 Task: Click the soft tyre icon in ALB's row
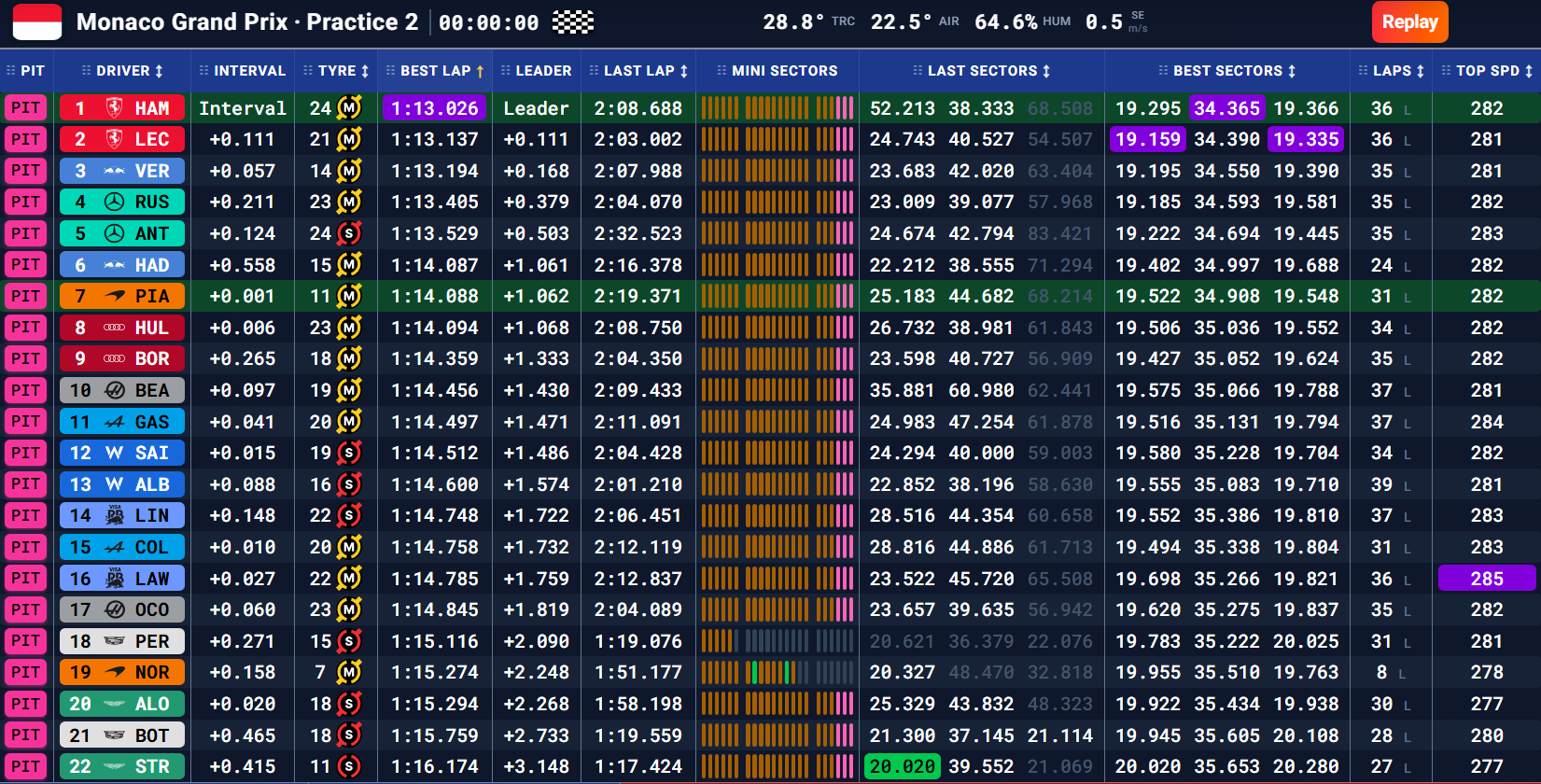click(349, 484)
